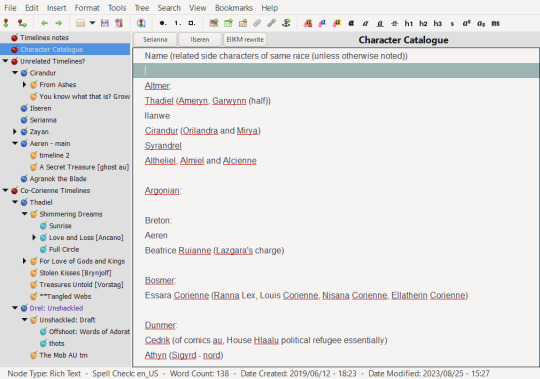
Task: Open the Tree menu
Action: (142, 8)
